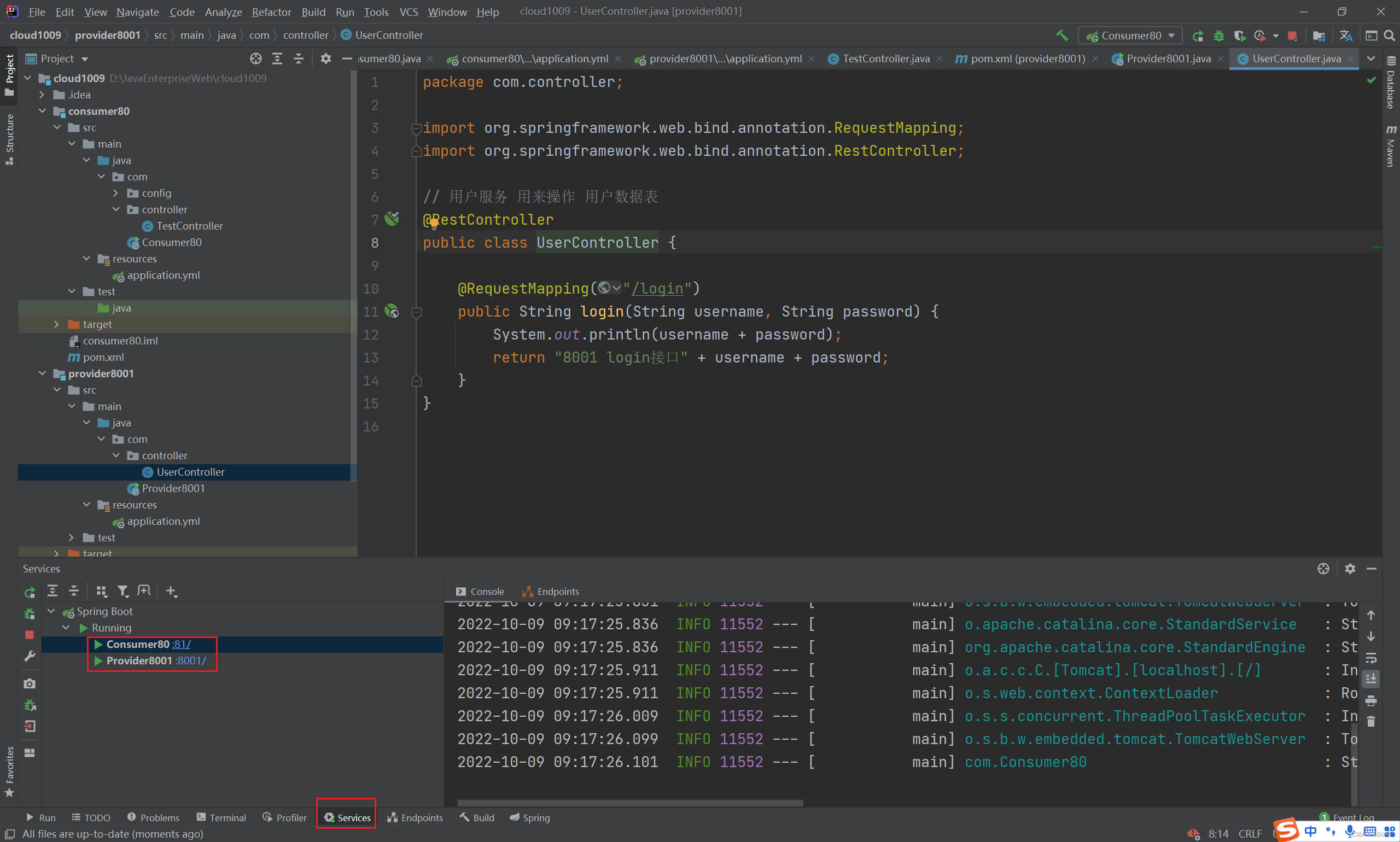This screenshot has height=842, width=1400.
Task: Toggle scroll to end of console
Action: (1371, 679)
